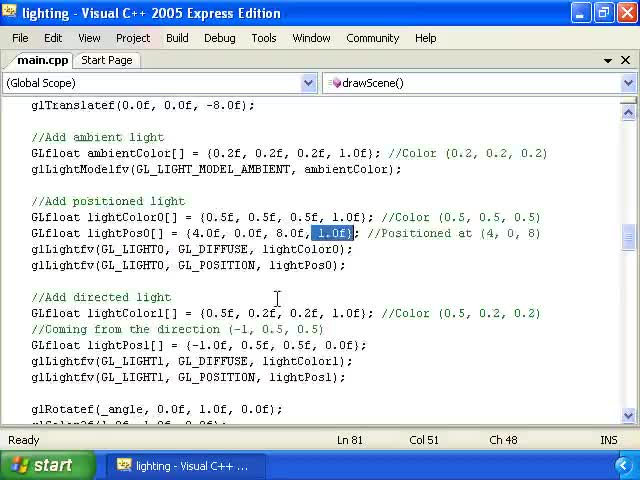Open the Debug menu

220,38
